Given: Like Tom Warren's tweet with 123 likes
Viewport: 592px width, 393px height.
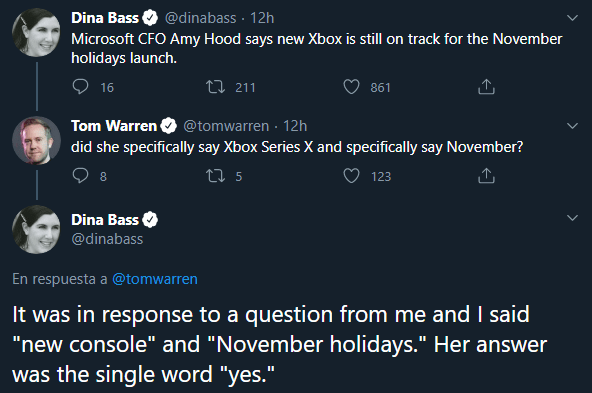Looking at the screenshot, I should click(x=351, y=176).
